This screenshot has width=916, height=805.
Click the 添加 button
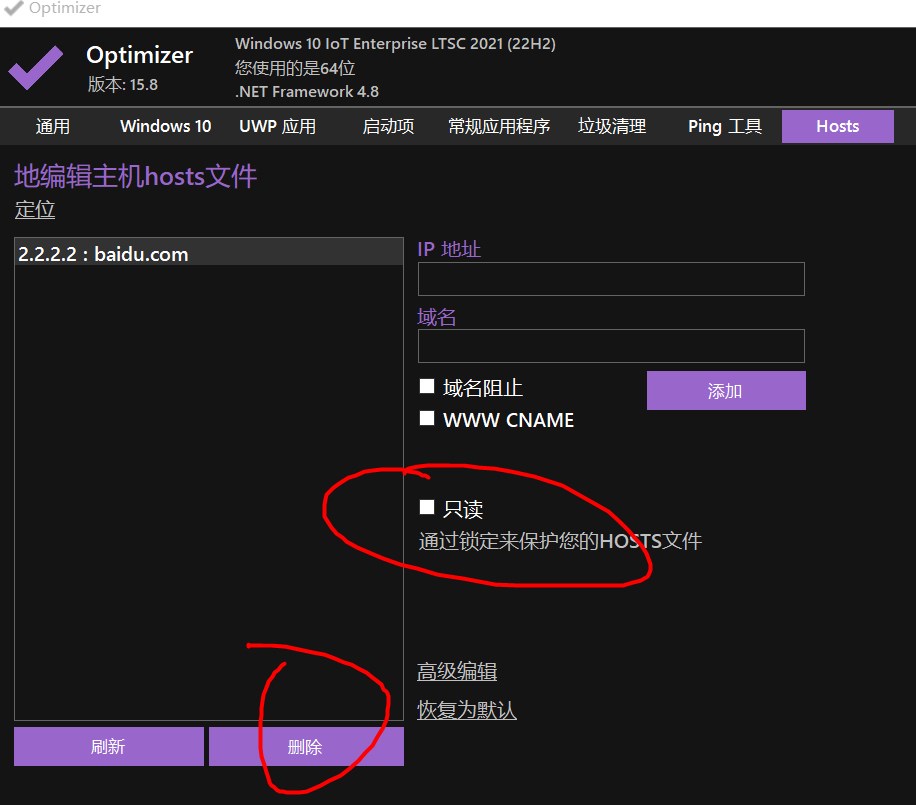pos(726,390)
